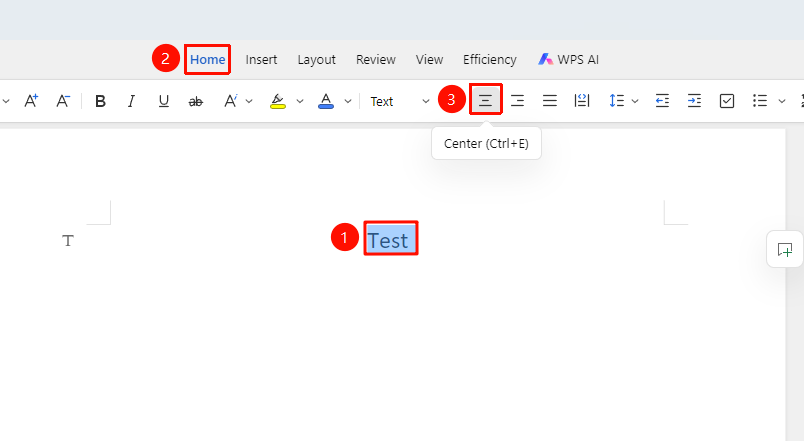Open the Home tab
This screenshot has width=804, height=441.
point(208,59)
